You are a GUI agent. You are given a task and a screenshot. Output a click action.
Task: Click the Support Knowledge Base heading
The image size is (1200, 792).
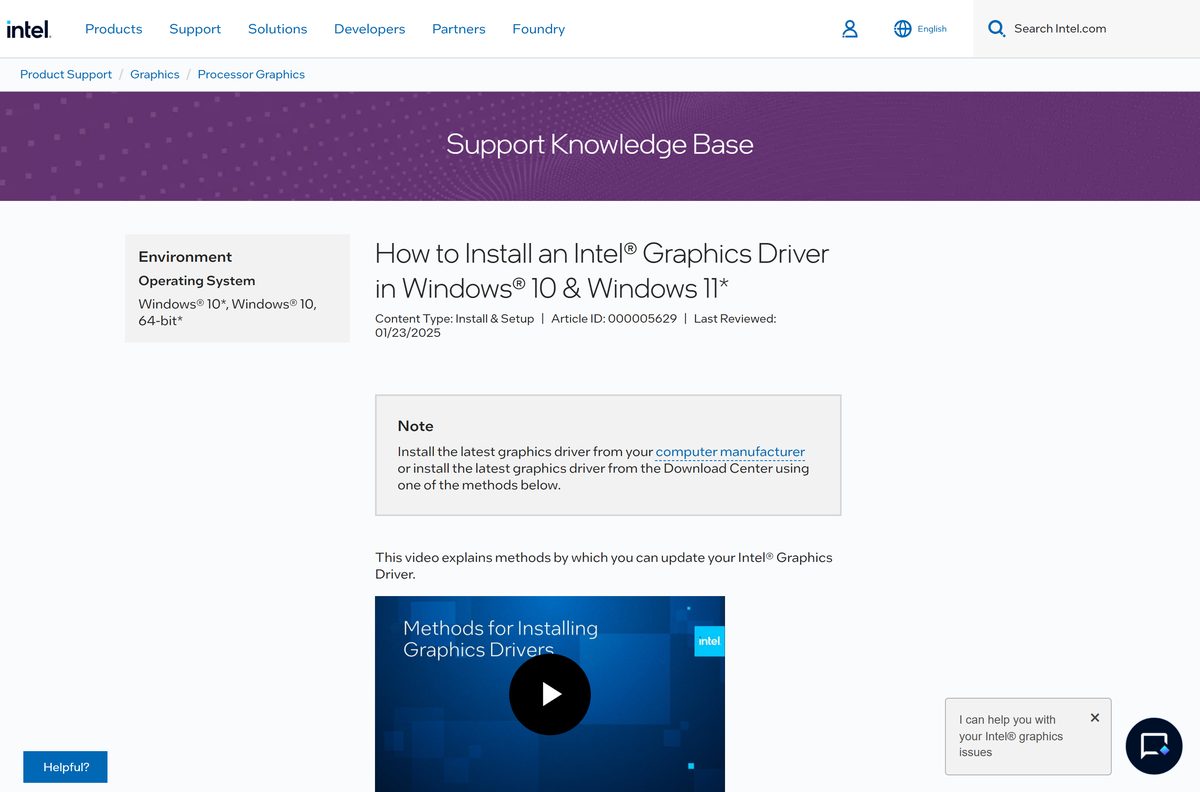point(600,144)
